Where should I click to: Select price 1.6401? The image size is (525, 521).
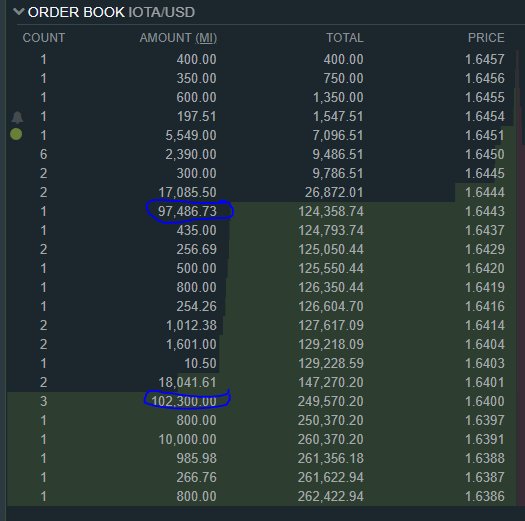click(x=484, y=382)
